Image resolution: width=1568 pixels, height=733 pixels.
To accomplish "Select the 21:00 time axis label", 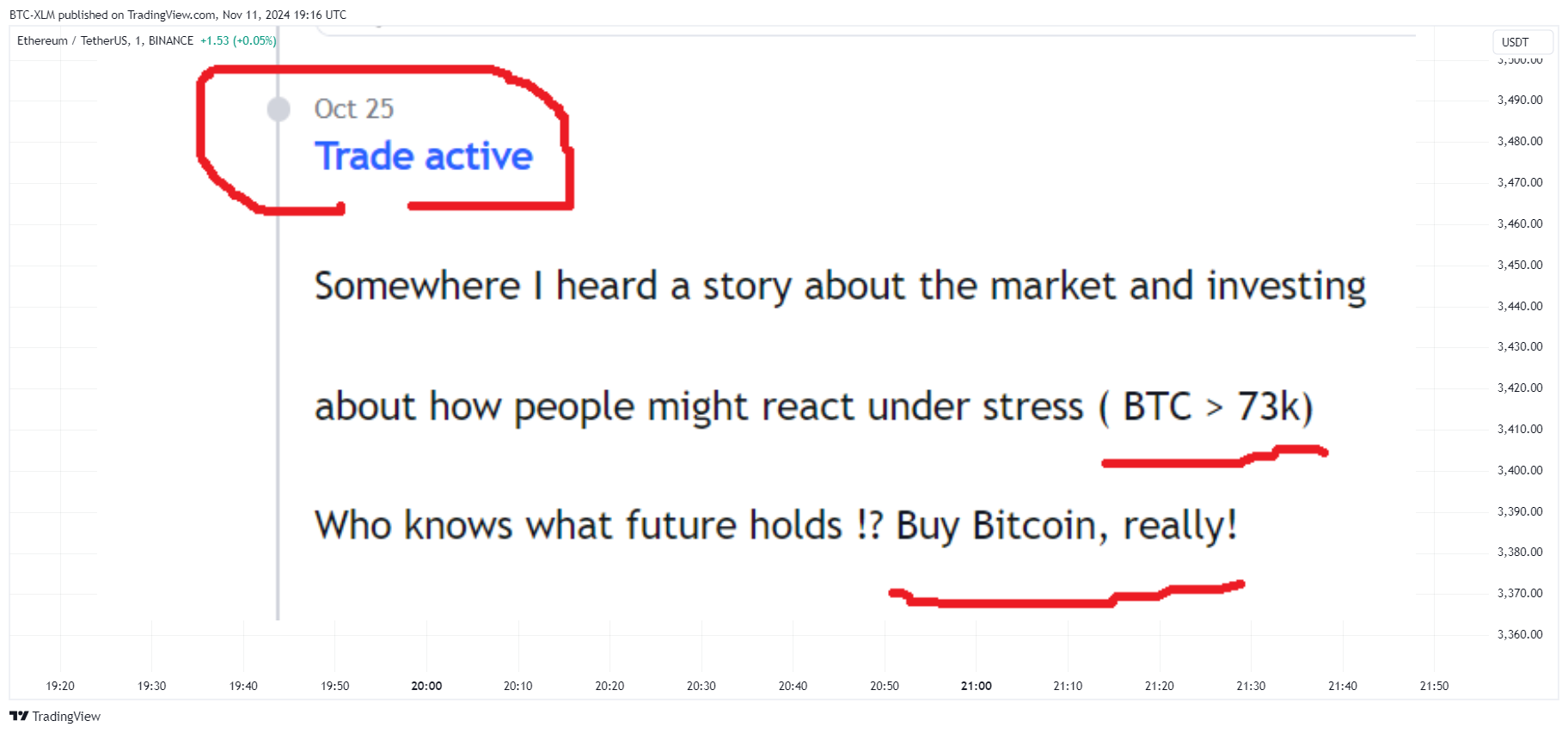I will (x=977, y=686).
